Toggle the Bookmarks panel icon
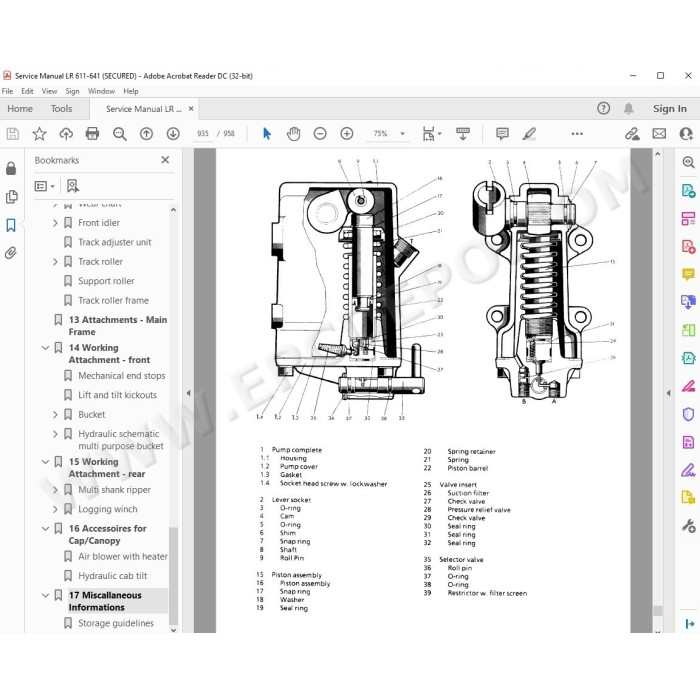This screenshot has width=700, height=700. click(x=11, y=225)
